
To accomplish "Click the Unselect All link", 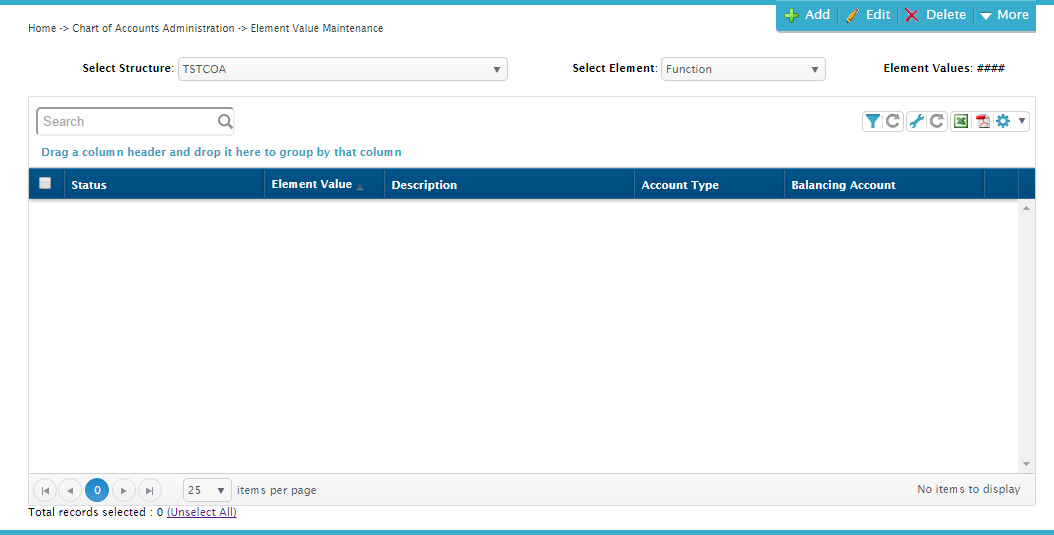I will pyautogui.click(x=202, y=512).
